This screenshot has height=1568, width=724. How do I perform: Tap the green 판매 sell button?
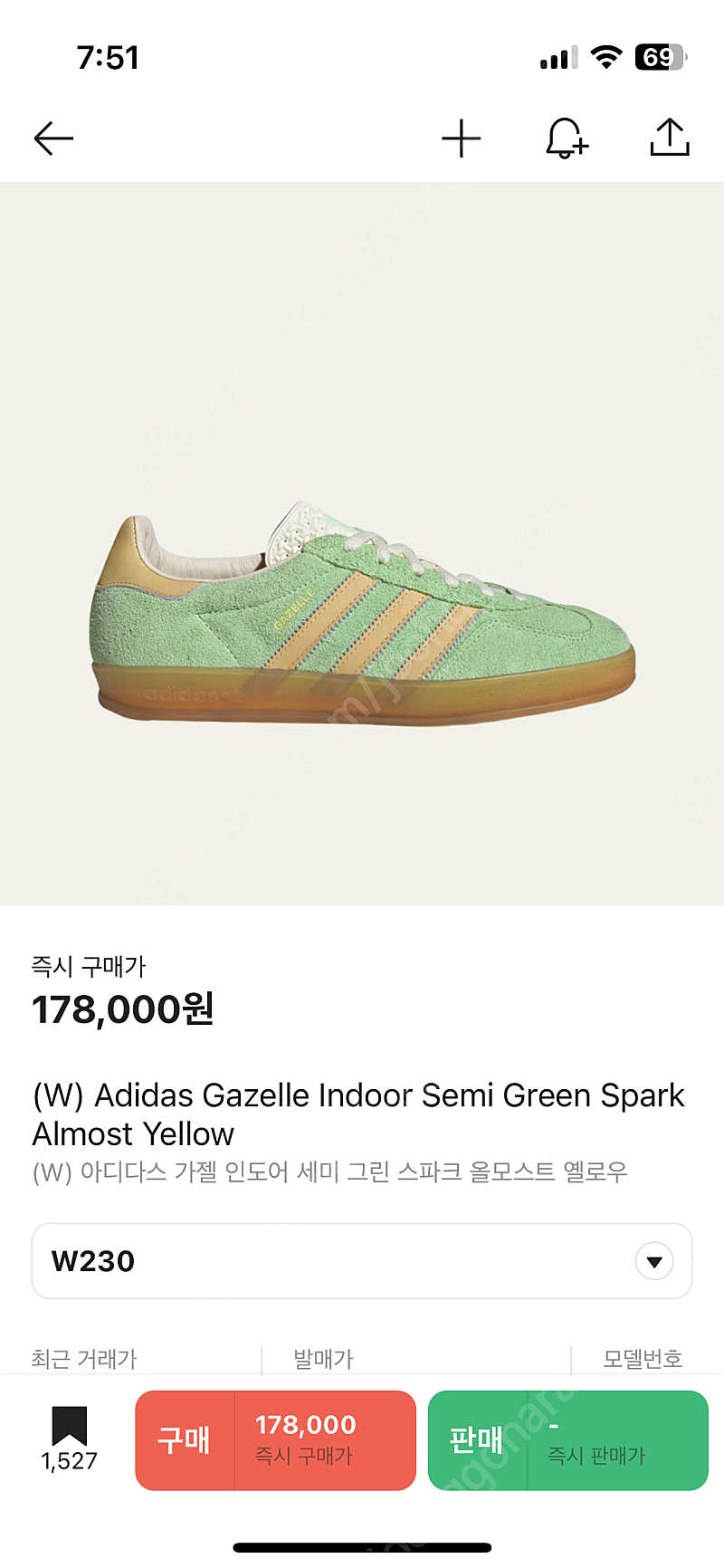coord(567,1440)
